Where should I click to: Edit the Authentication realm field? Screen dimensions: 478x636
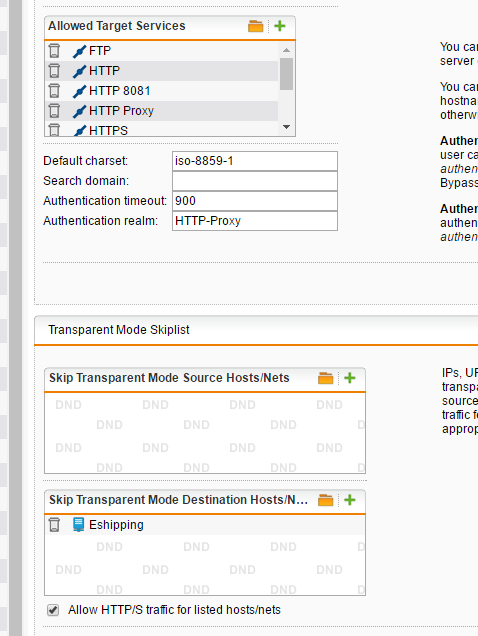pos(255,221)
